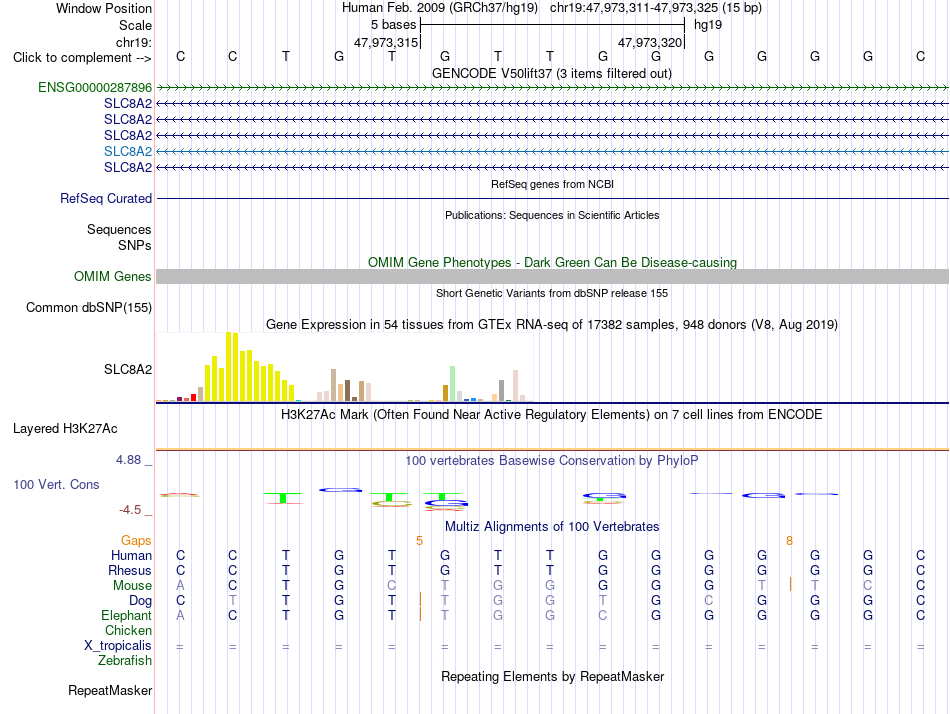Click 'Short Genetic Variants from dbSNP release 155'
Screen dimensions: 950x714
[552, 293]
